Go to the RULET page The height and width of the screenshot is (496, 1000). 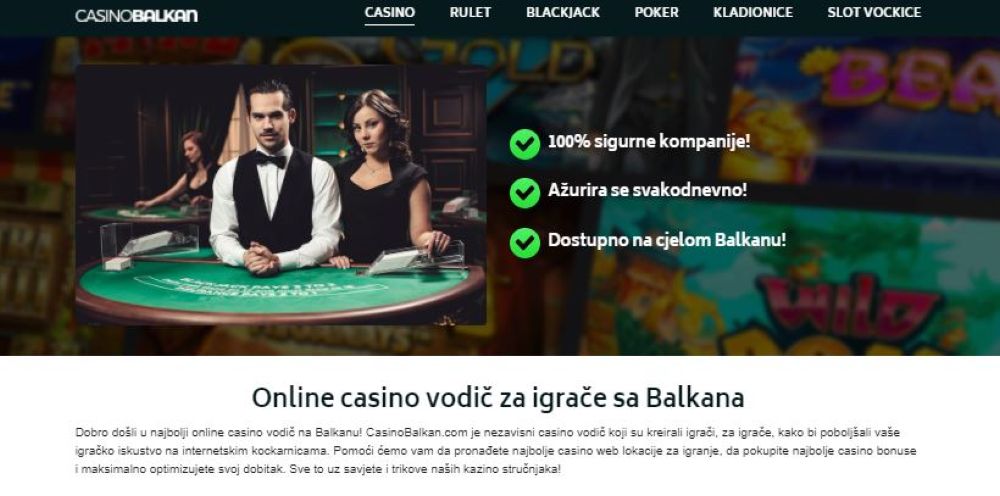point(470,12)
